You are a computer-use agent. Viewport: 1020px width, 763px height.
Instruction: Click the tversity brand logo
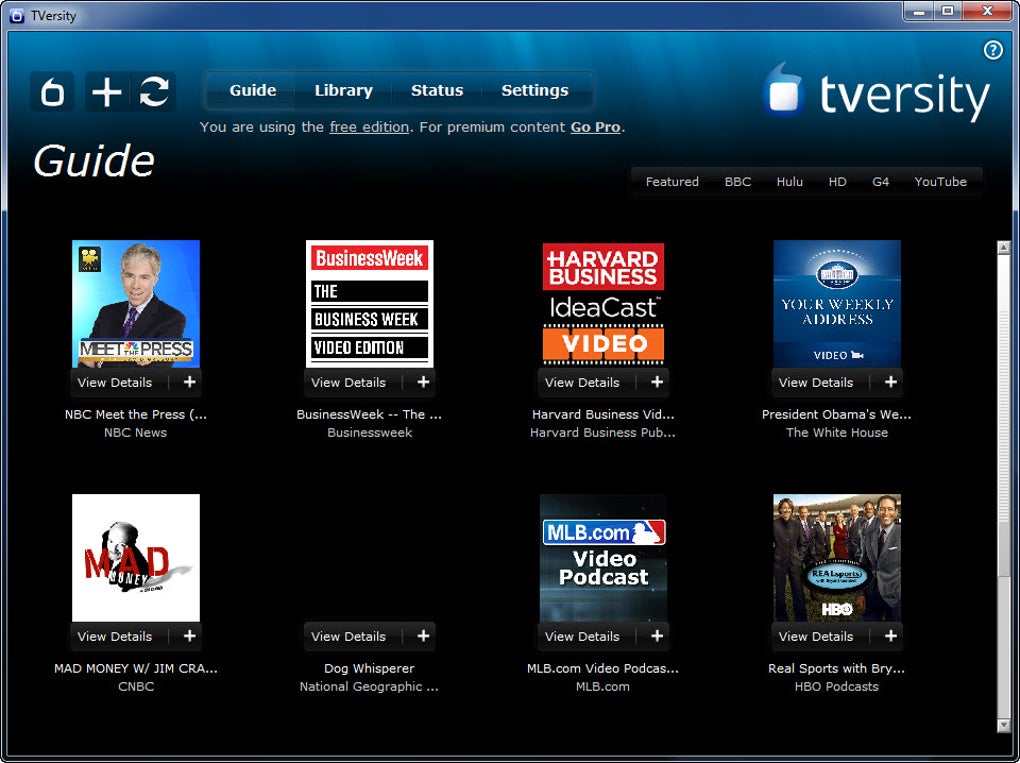[x=876, y=93]
